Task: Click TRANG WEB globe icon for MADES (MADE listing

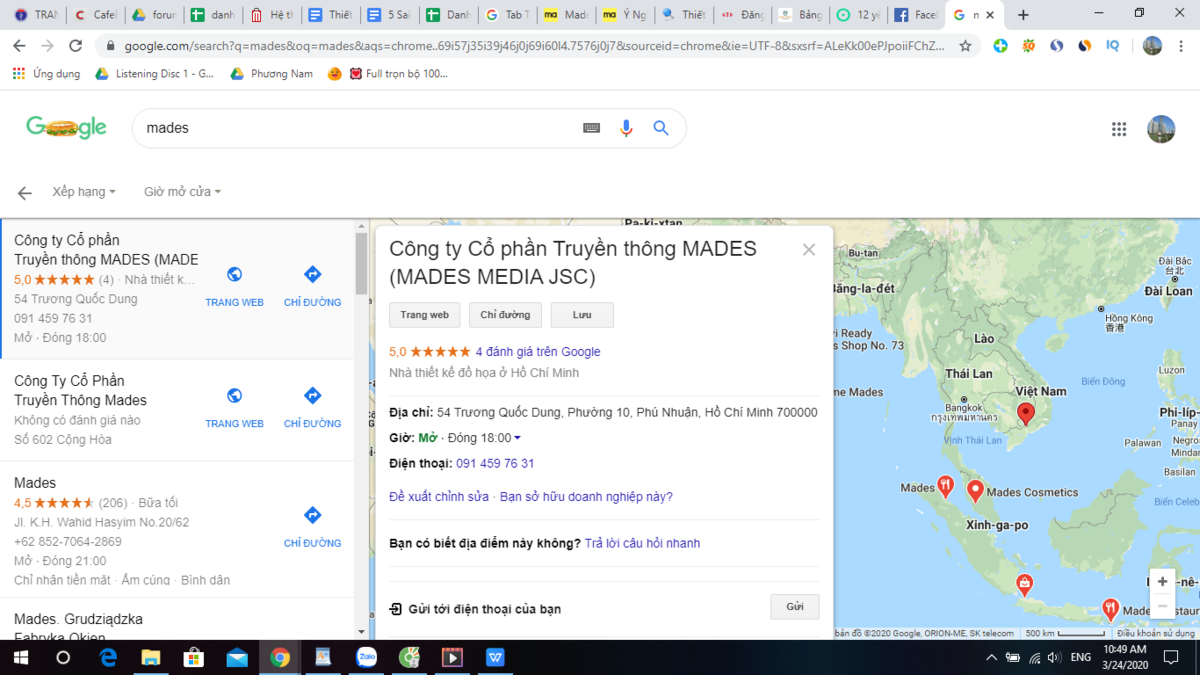Action: pyautogui.click(x=234, y=275)
